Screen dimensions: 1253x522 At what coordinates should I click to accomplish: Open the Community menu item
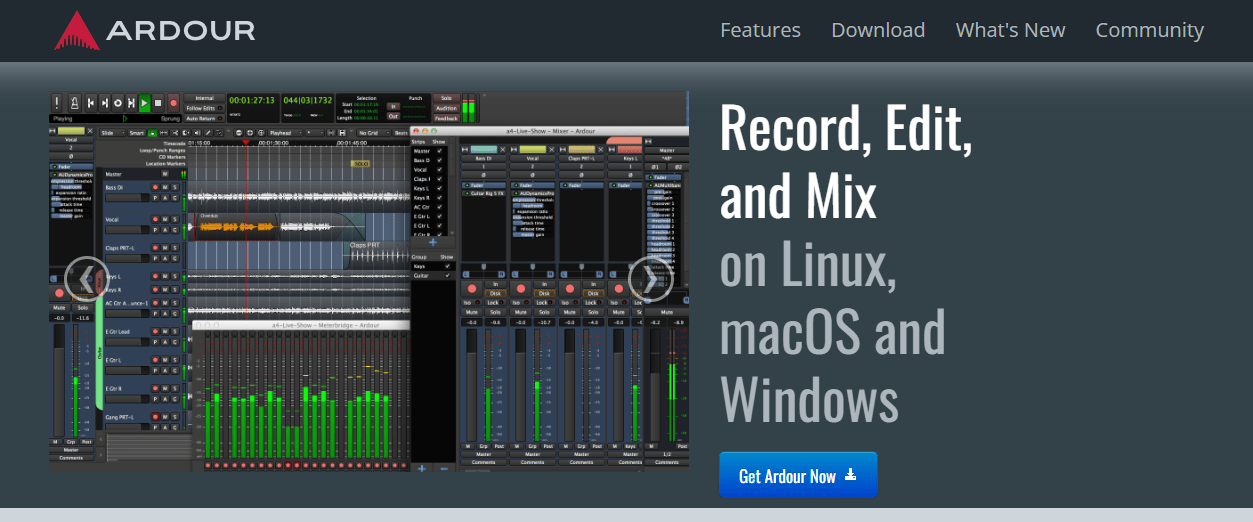(1149, 30)
